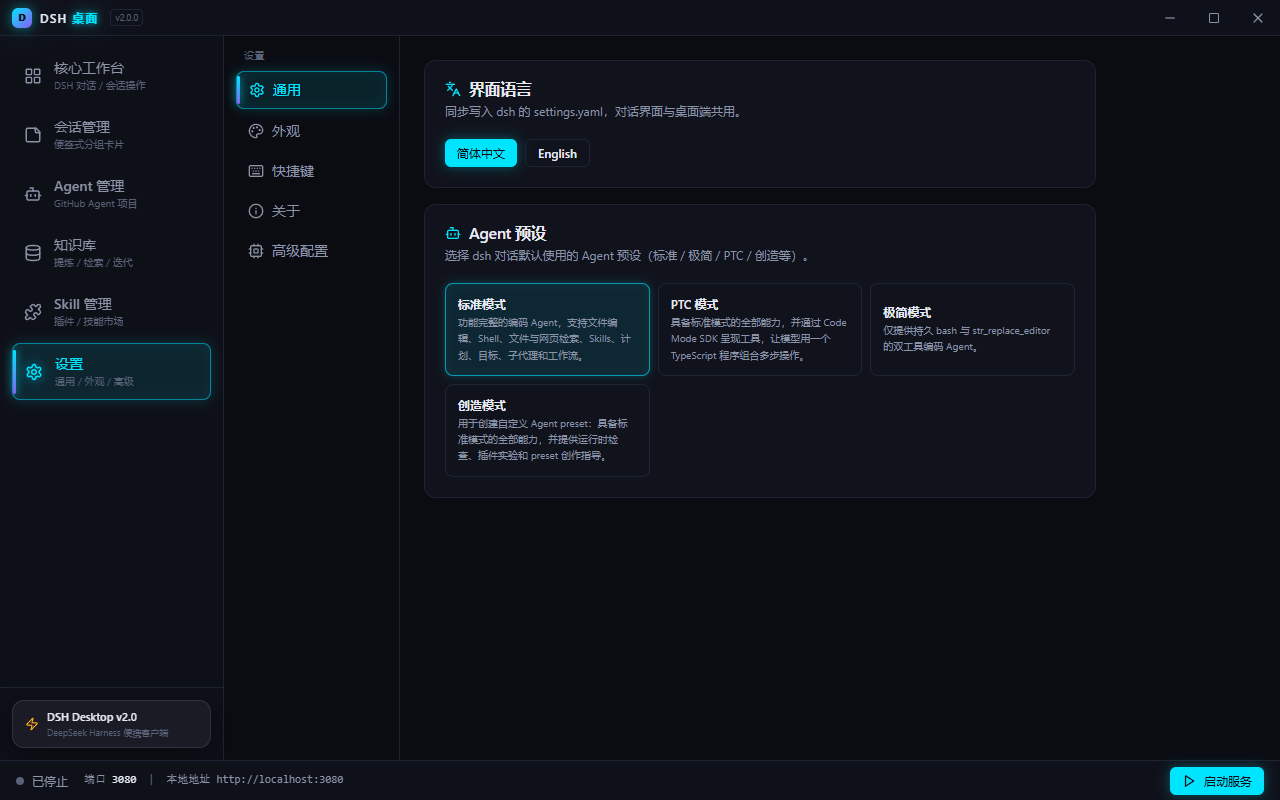Open 会话管理 in the sidebar

(x=112, y=135)
